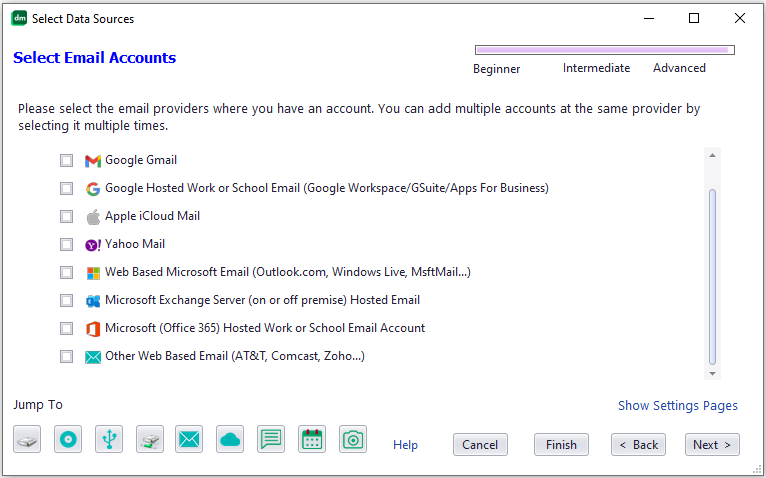766x478 pixels.
Task: Click the Microsoft four-color logo icon
Action: (x=93, y=273)
